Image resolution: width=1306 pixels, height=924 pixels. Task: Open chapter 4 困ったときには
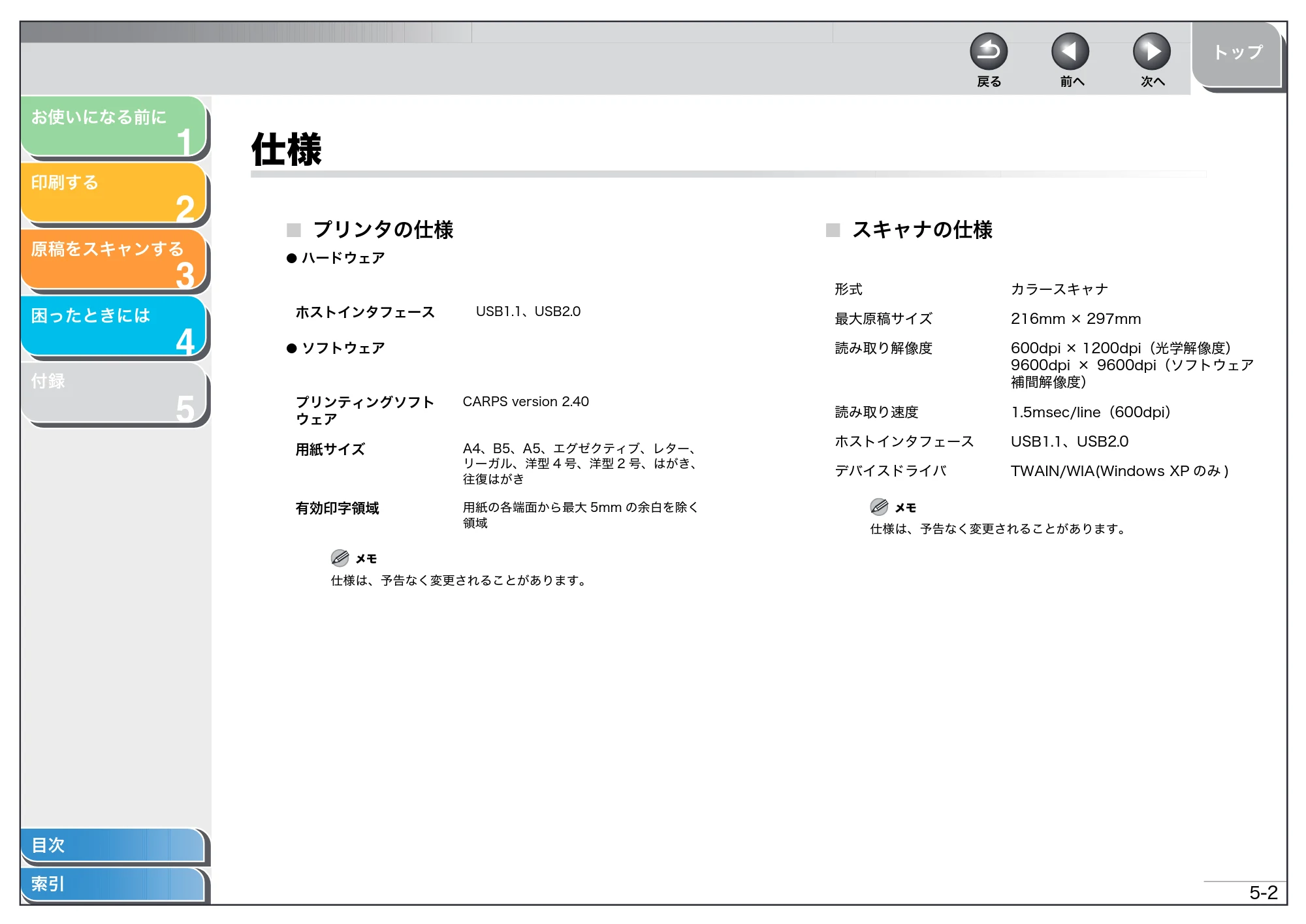point(114,326)
